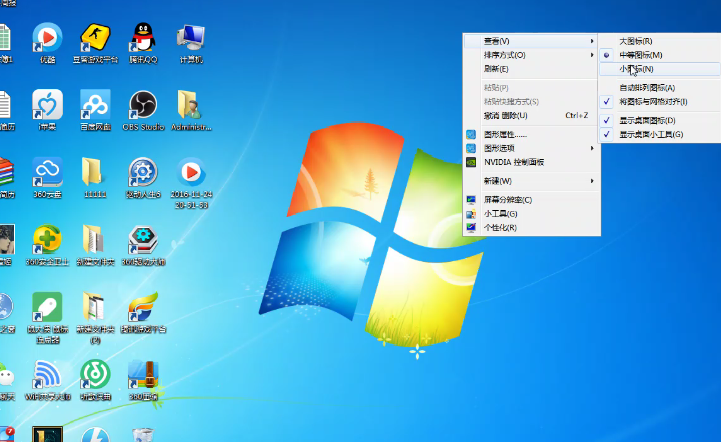This screenshot has height=442, width=721.
Task: Expand the 图形选项 graphics options submenu
Action: [x=531, y=148]
